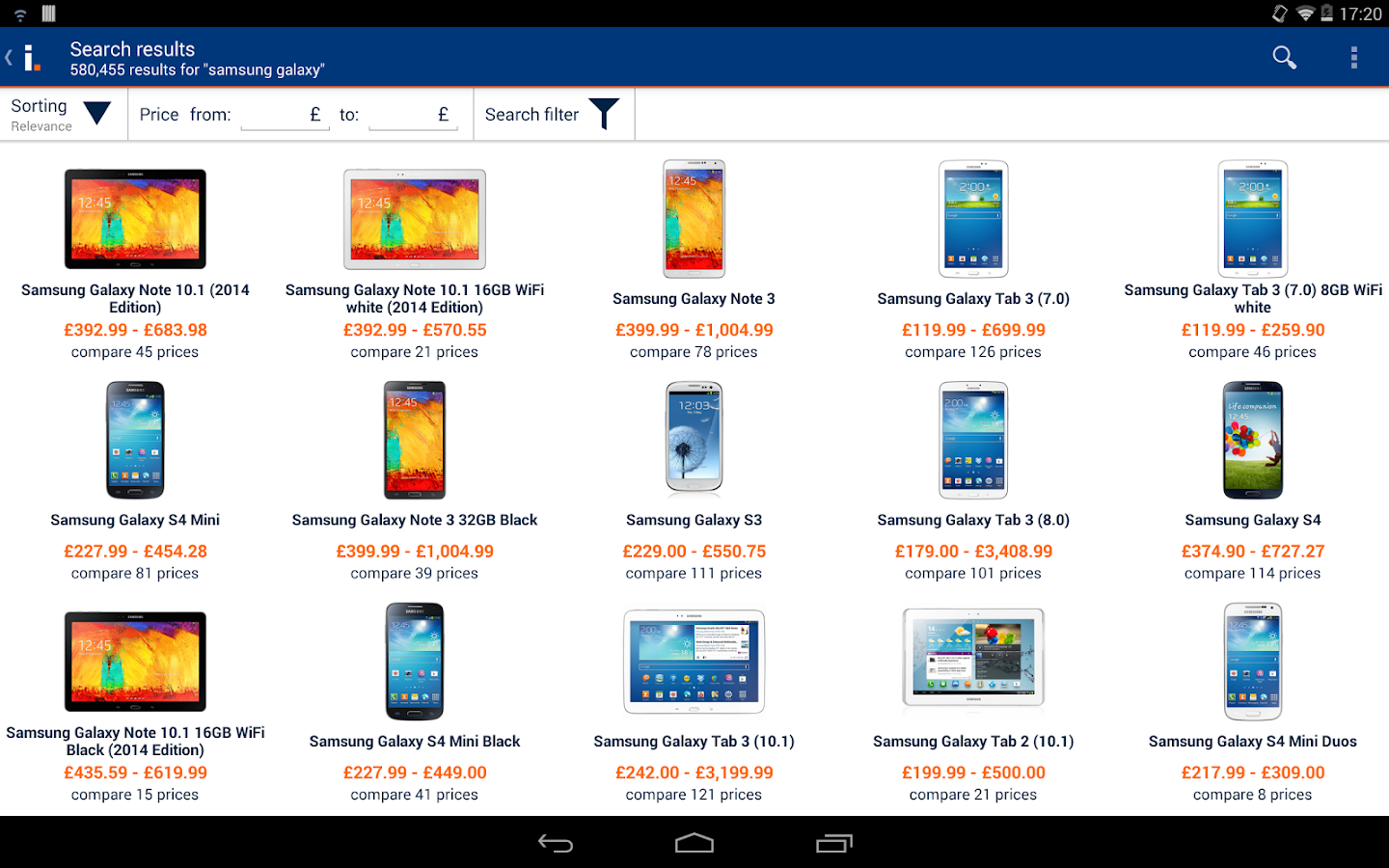Click compare 39 prices
1389x868 pixels.
coord(415,573)
